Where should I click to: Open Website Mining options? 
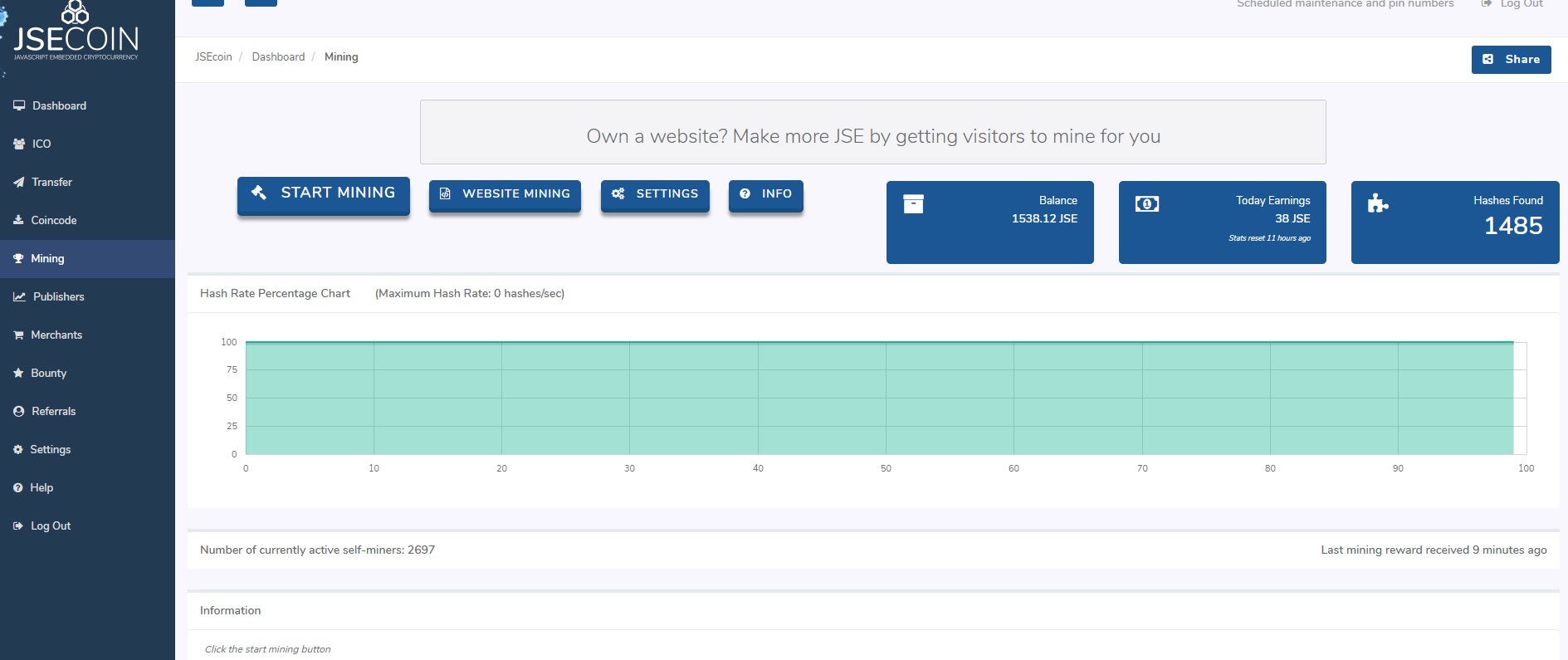pos(505,194)
